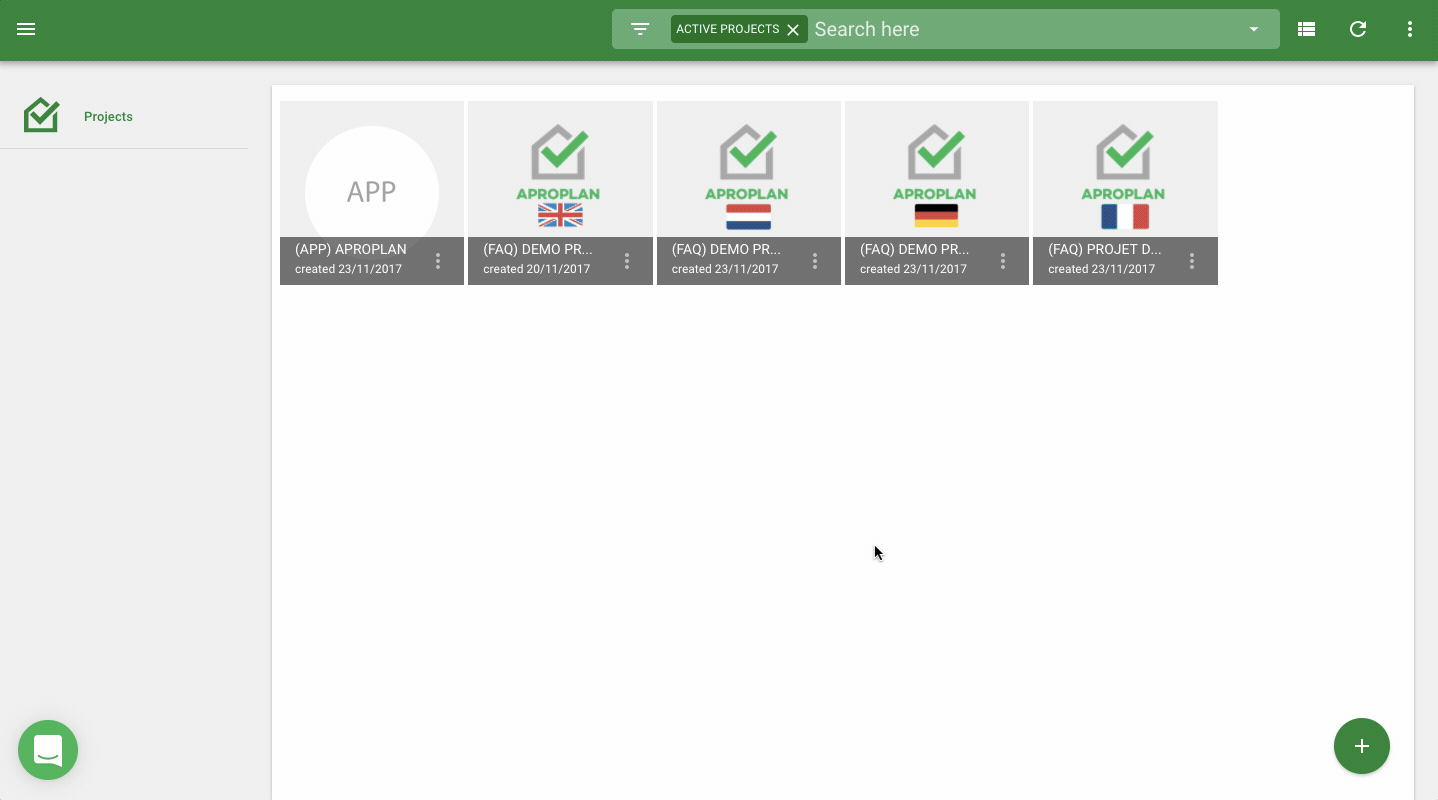Open the top-right more options menu
1438x800 pixels.
pos(1410,29)
